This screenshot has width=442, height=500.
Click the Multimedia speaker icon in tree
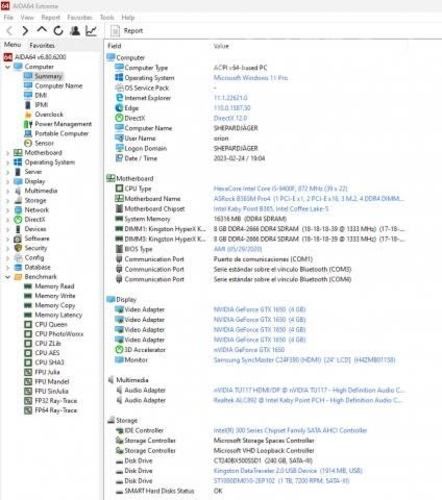click(x=18, y=191)
